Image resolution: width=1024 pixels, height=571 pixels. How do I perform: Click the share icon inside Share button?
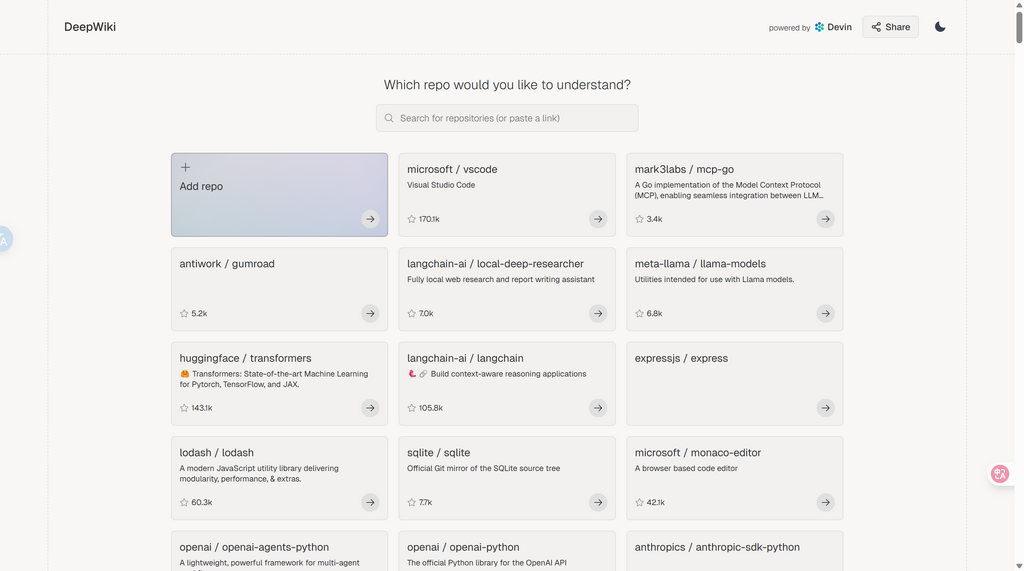click(x=876, y=27)
